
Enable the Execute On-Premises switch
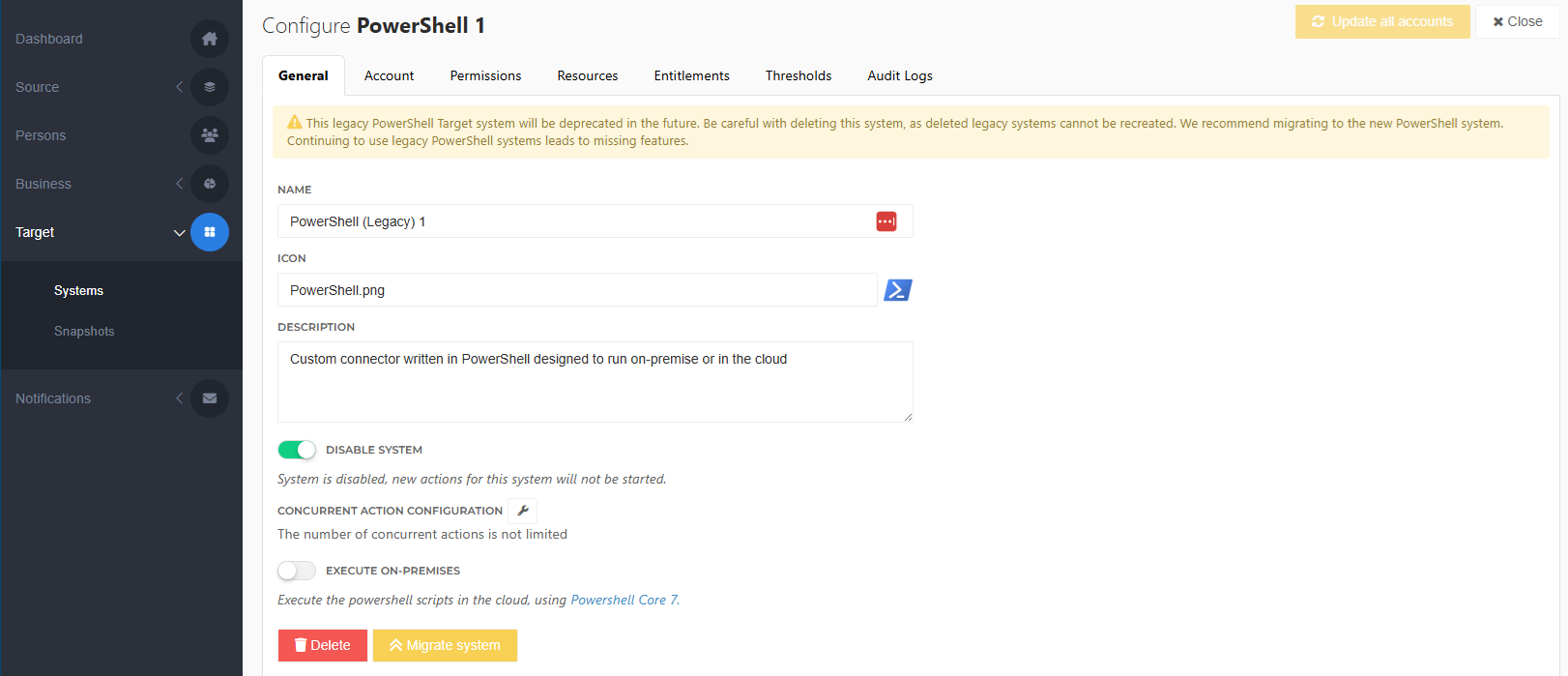coord(297,571)
